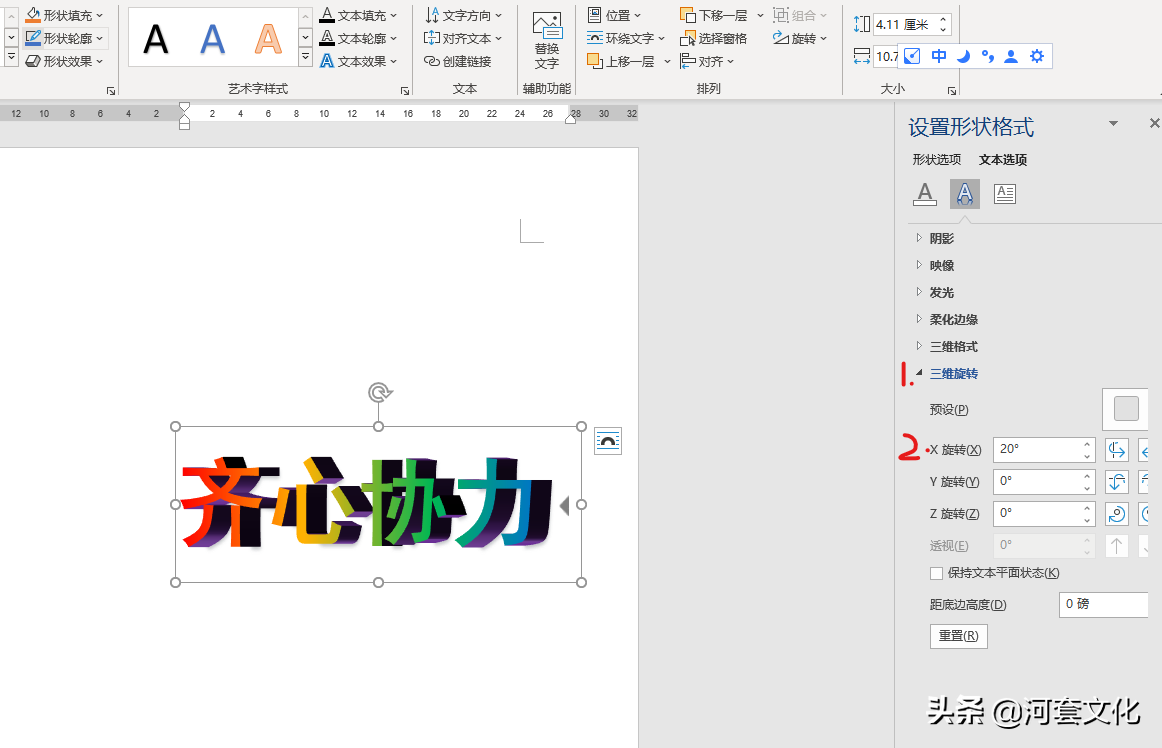Click the X 旋转 value field
Viewport: 1162px width, 748px height.
(x=1036, y=450)
